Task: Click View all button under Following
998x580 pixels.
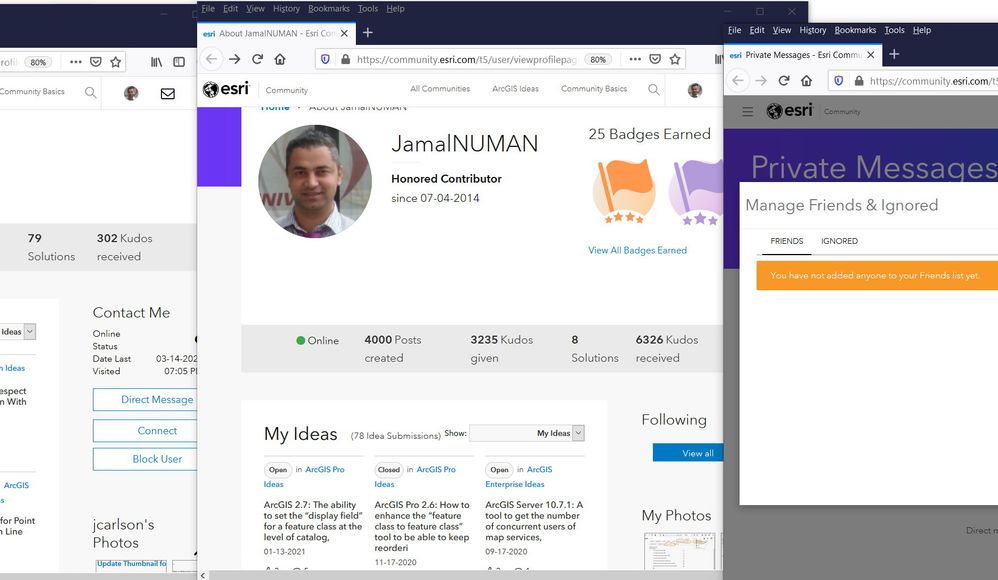Action: (x=688, y=453)
